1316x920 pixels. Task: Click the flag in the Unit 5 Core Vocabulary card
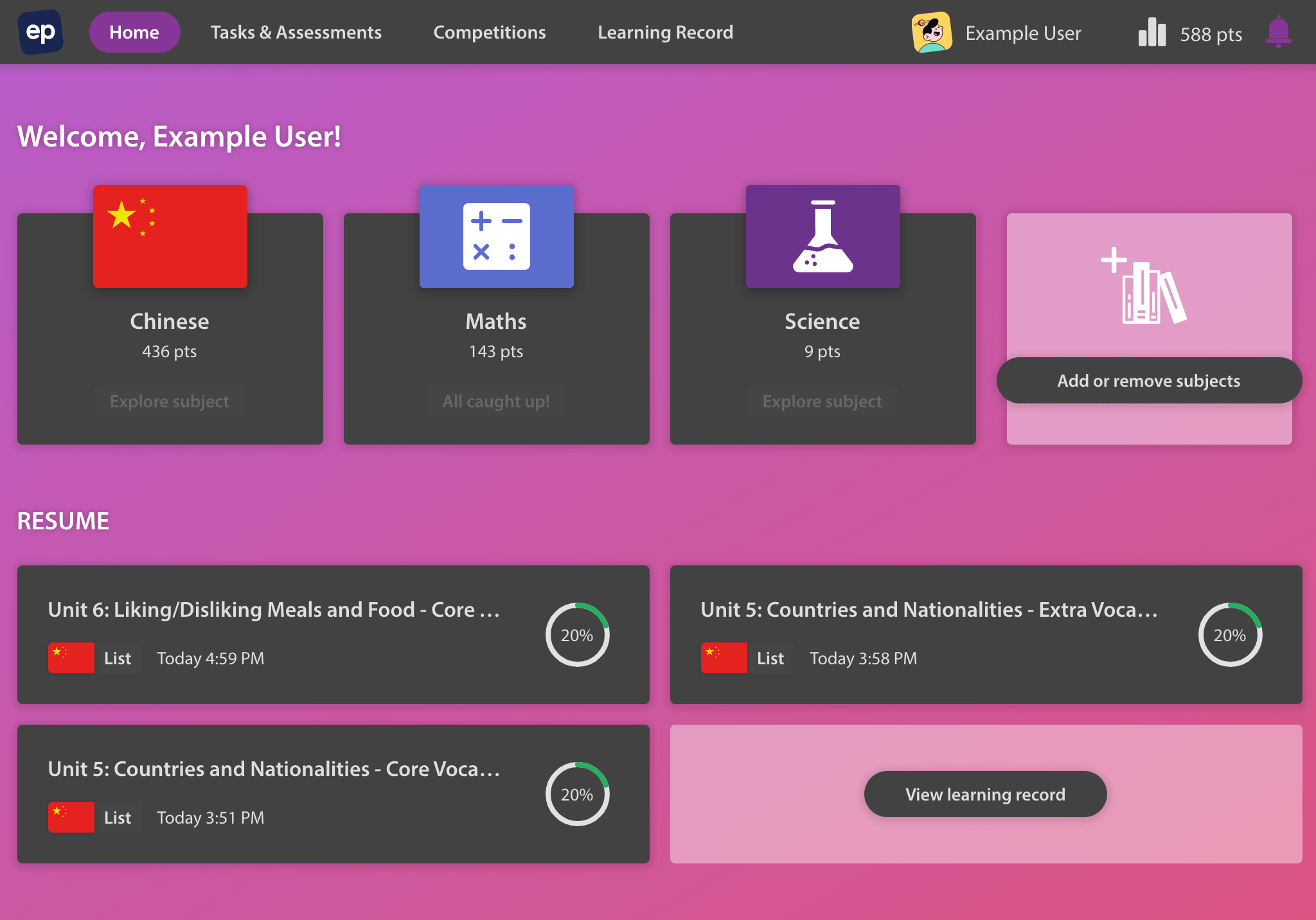pos(71,817)
